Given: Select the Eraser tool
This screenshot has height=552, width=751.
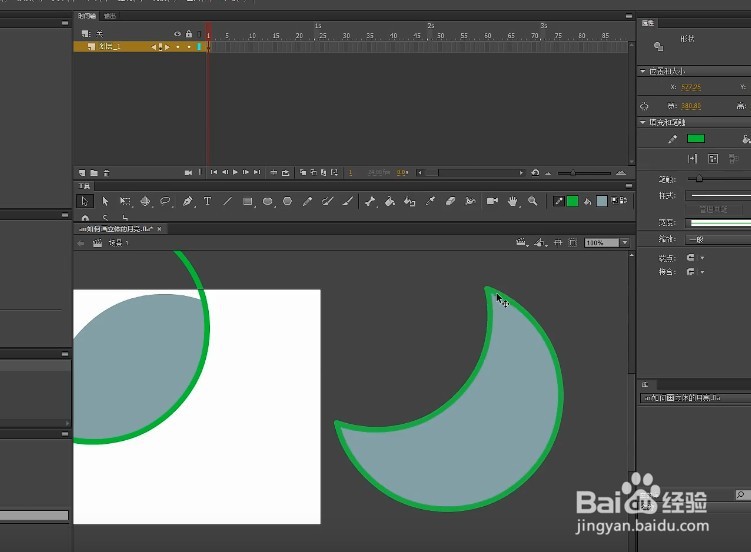Looking at the screenshot, I should [x=450, y=201].
